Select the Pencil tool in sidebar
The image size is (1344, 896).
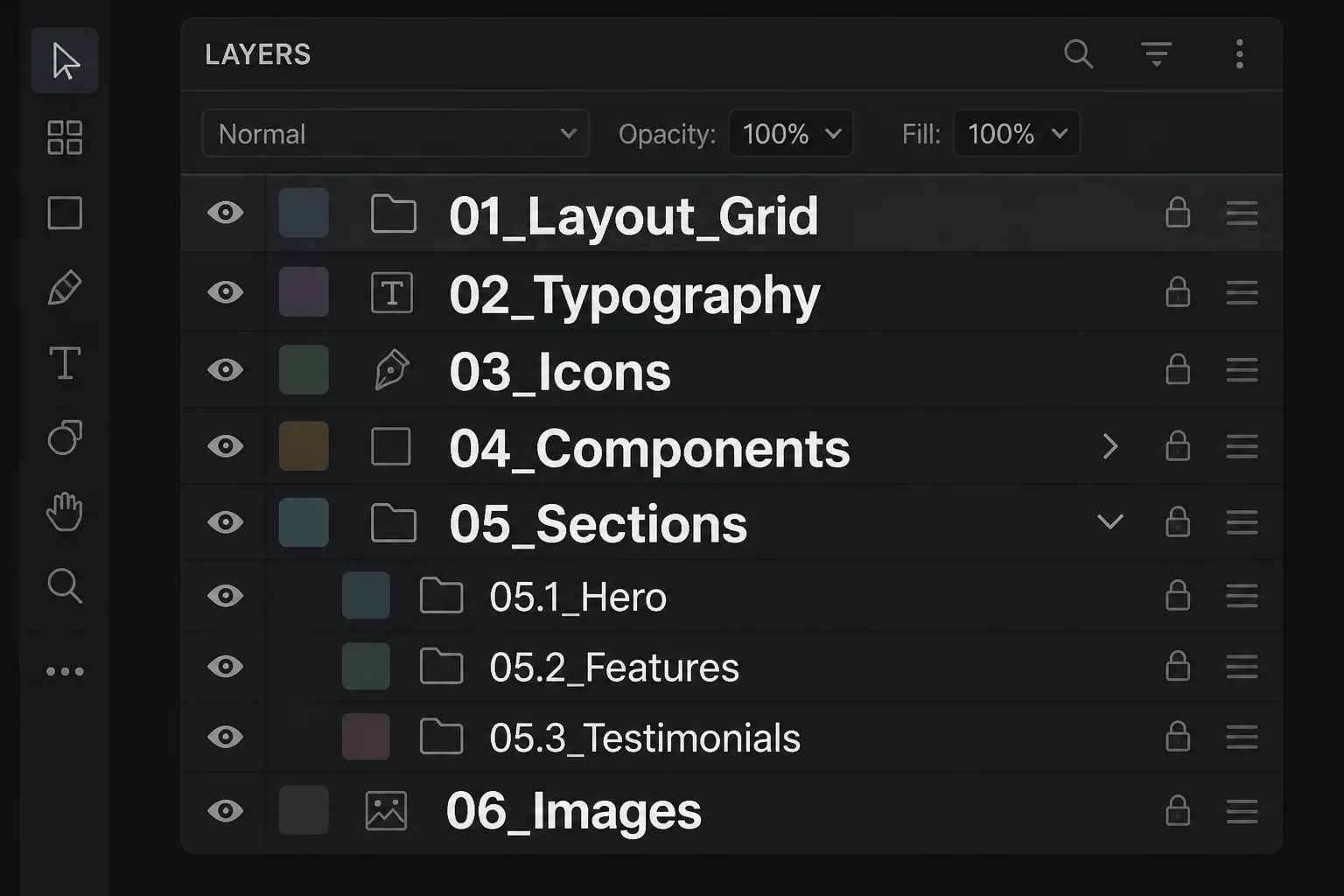click(65, 288)
